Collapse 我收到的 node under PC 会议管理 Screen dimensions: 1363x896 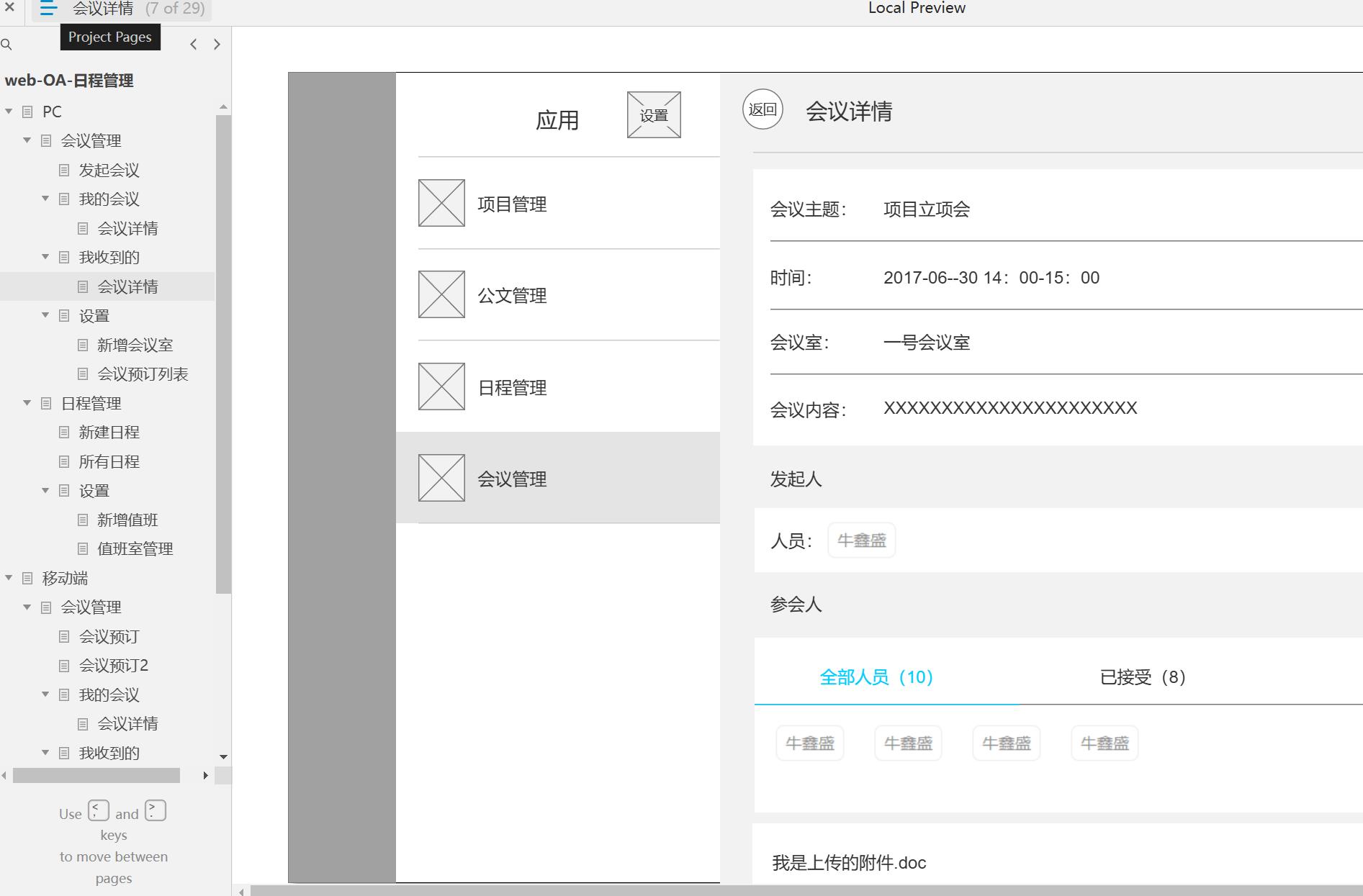coord(45,257)
